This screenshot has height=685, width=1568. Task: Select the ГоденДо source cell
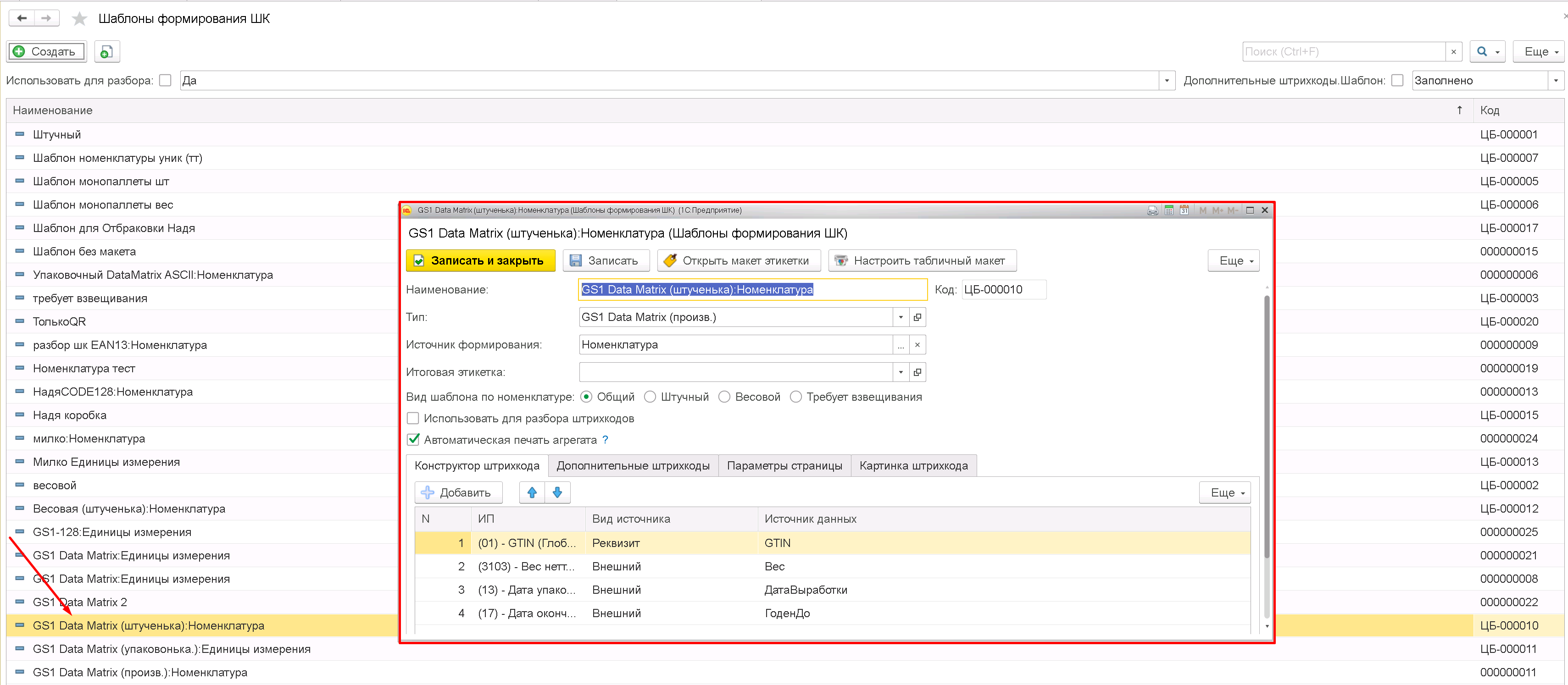pos(1004,613)
